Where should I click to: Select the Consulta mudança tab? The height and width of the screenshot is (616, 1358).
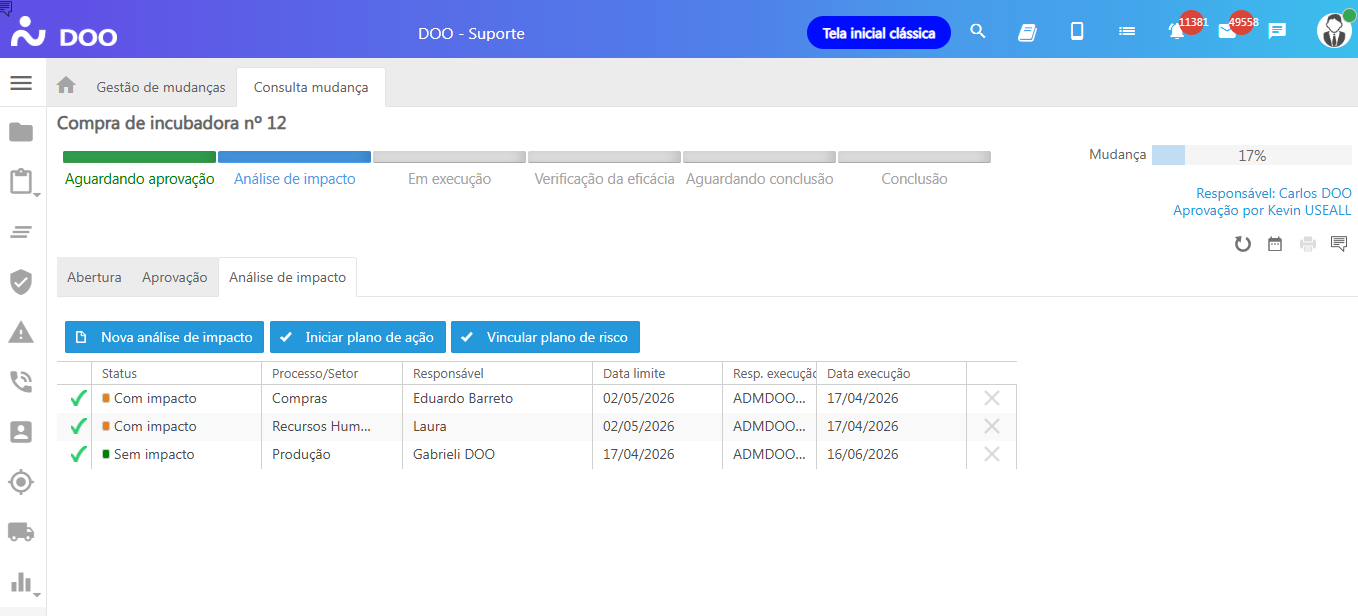(x=311, y=87)
